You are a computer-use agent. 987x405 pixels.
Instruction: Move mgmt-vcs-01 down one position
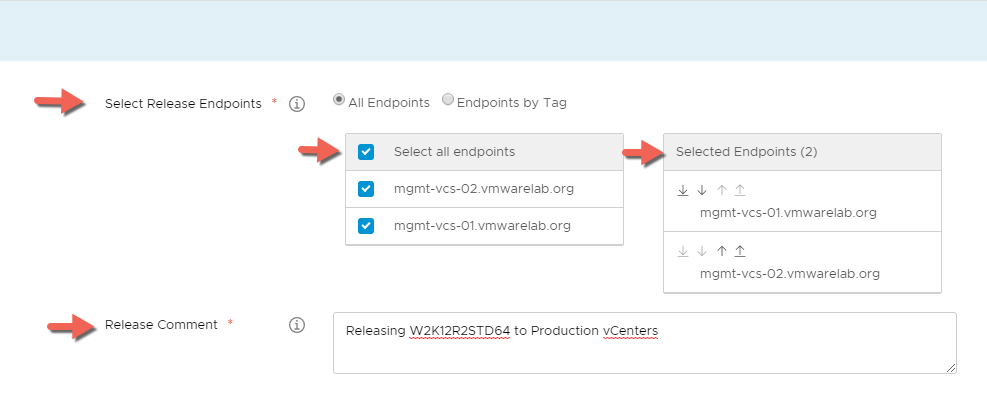[702, 191]
